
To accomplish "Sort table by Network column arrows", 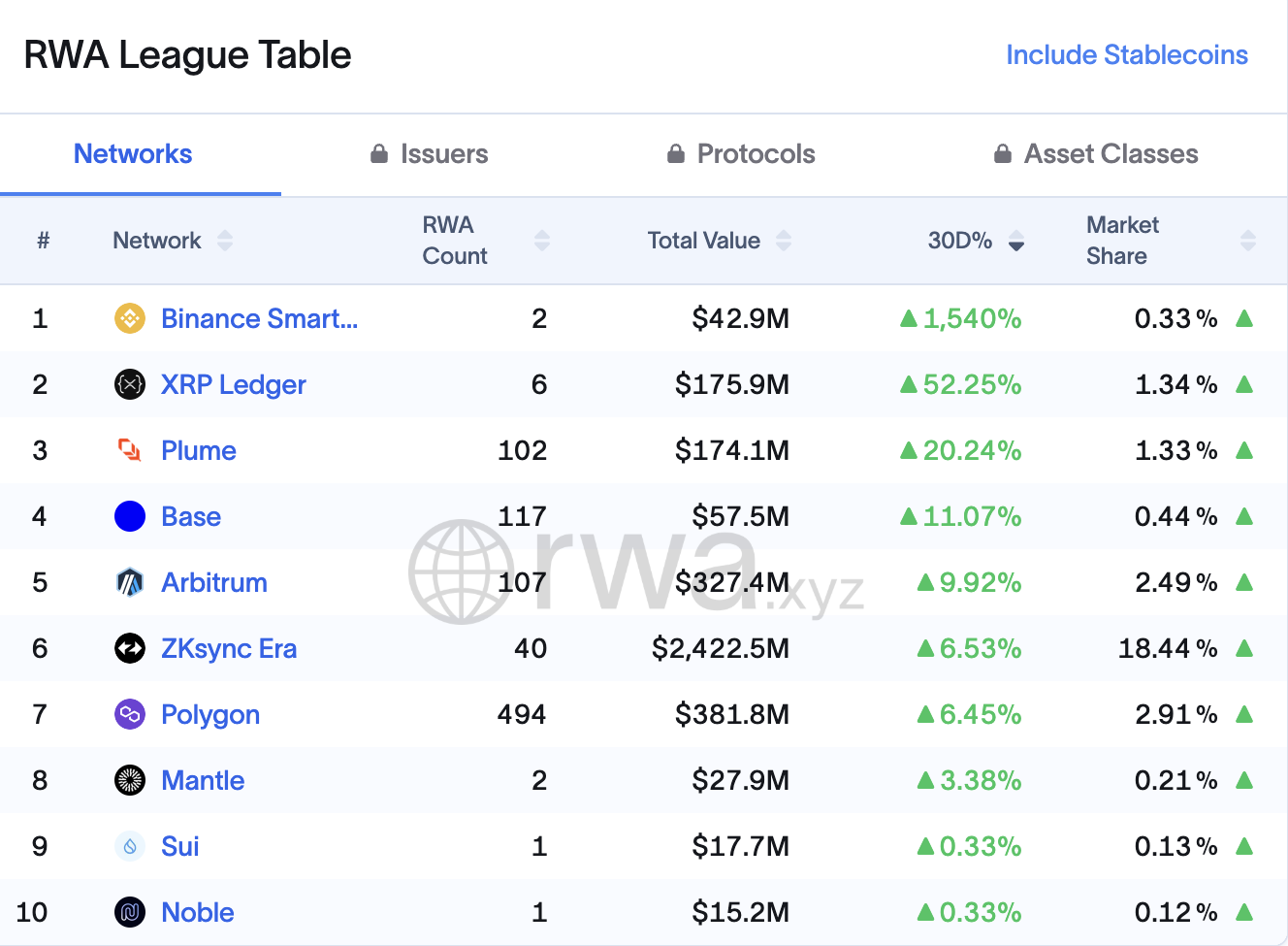I will (225, 241).
